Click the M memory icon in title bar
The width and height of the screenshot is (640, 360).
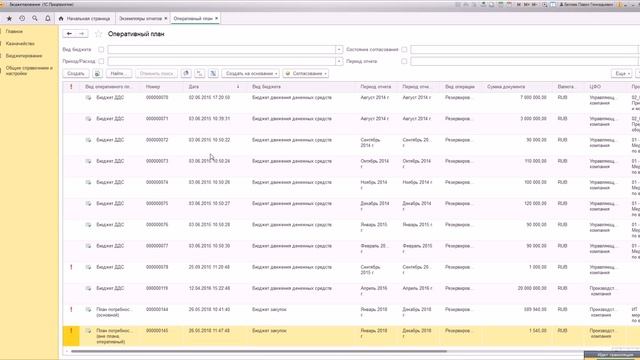coord(519,4)
